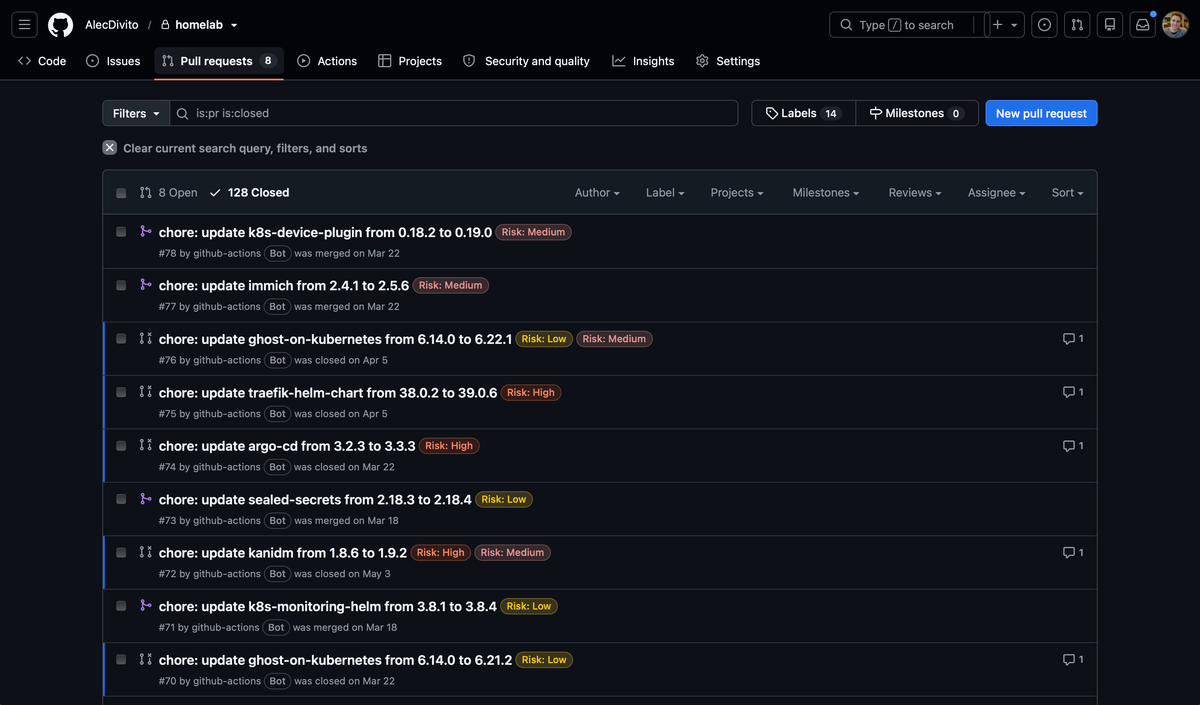Click merged icon of k8s-monitoring-helm PR
This screenshot has height=705, width=1200.
pos(146,606)
